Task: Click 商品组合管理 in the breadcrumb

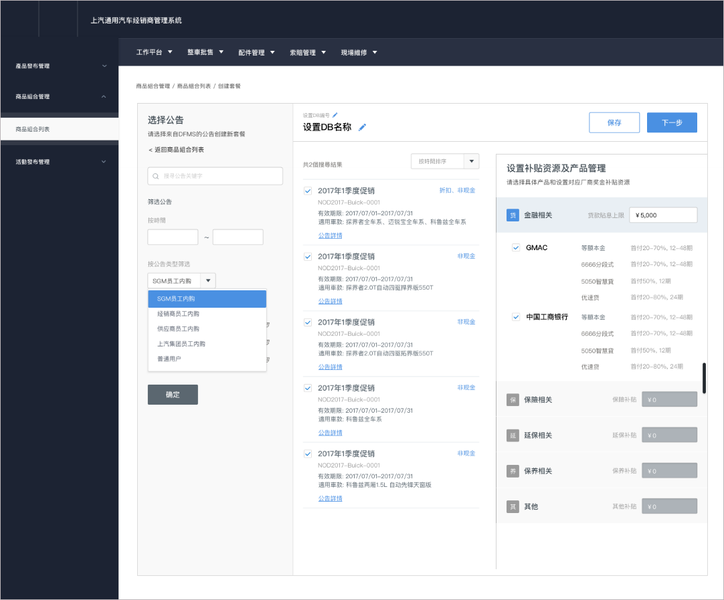Action: [153, 86]
